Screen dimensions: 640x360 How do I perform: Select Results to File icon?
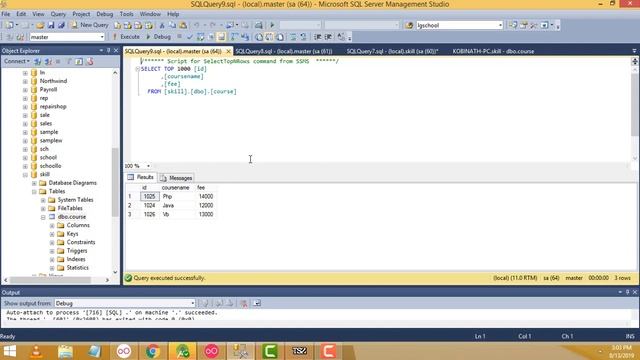pos(280,37)
